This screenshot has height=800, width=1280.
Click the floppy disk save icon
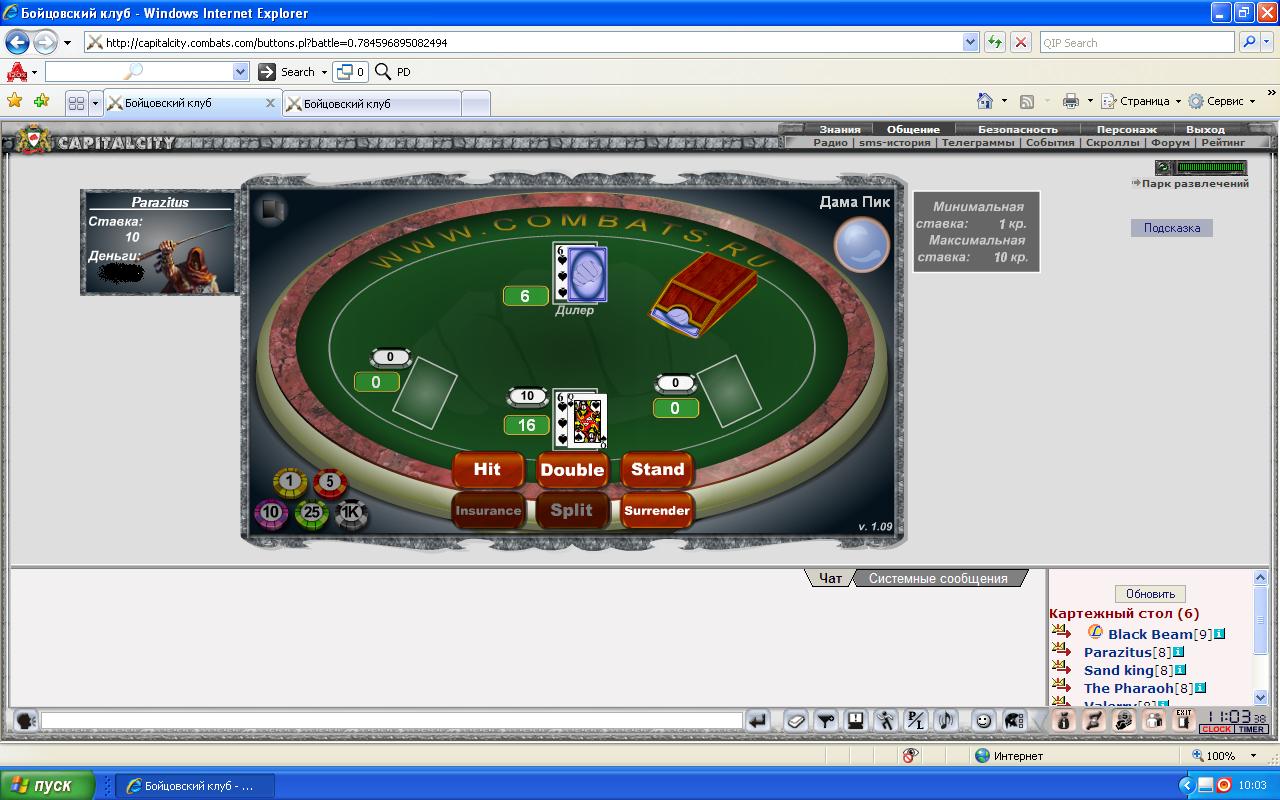856,720
